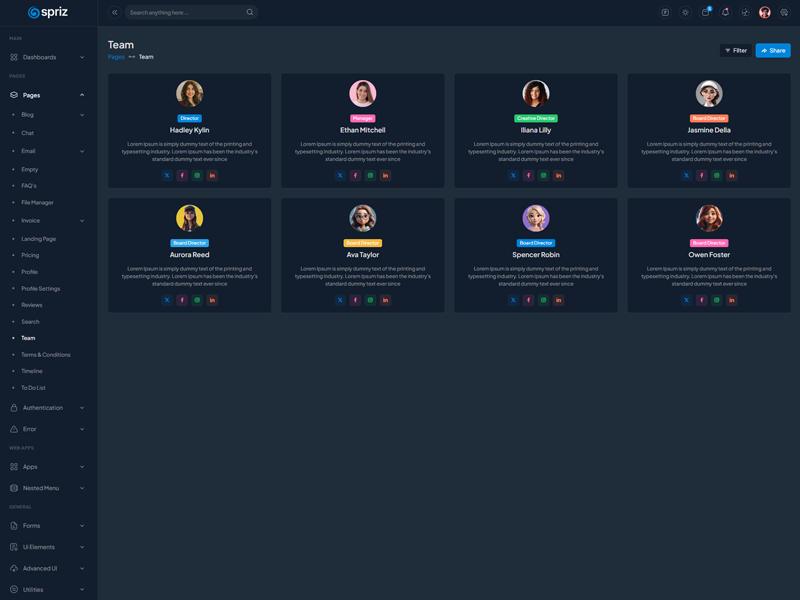Open user profile avatar in header

point(765,12)
